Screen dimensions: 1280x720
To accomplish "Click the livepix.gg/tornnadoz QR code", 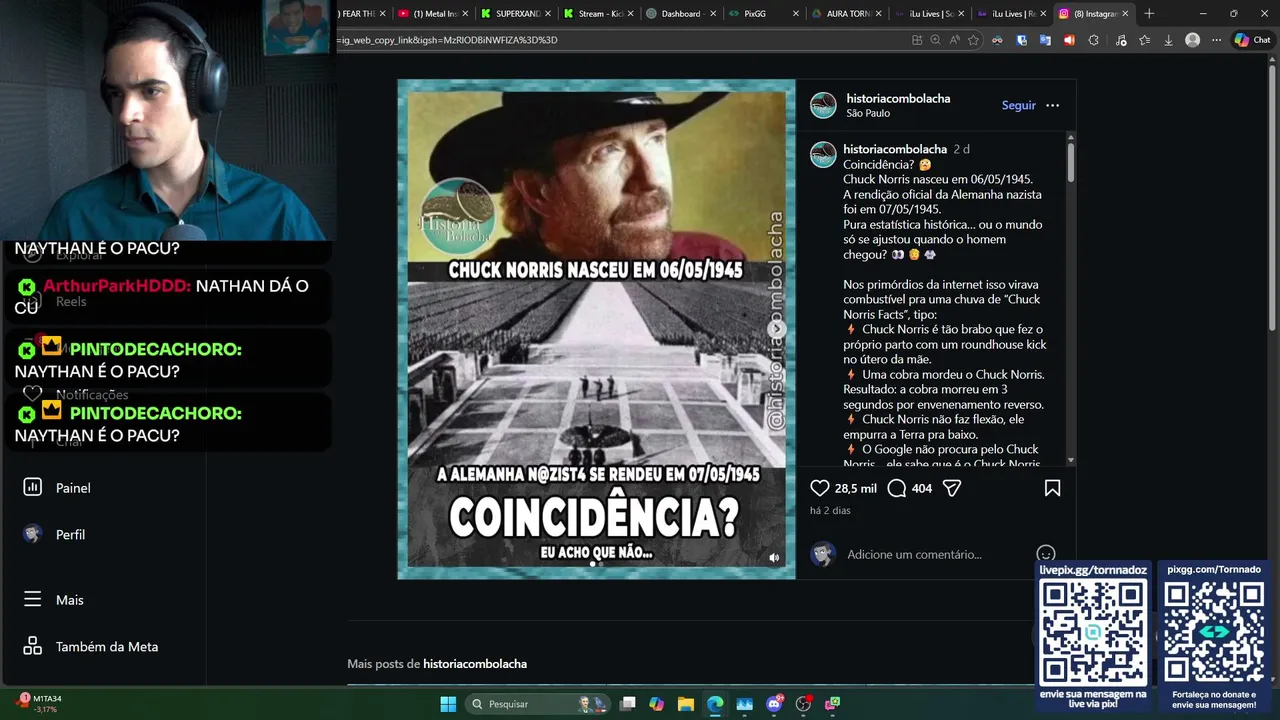I will [1093, 631].
